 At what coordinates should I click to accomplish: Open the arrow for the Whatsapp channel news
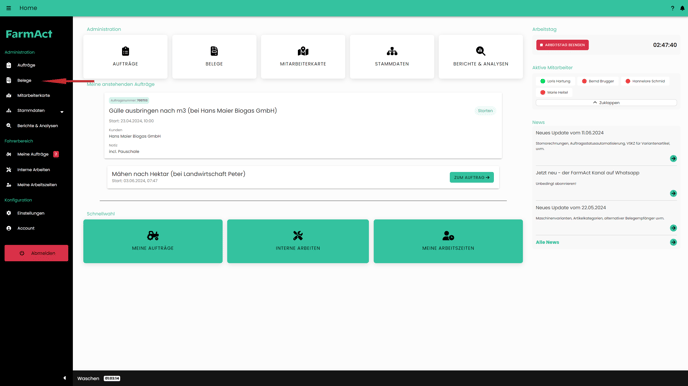(673, 193)
